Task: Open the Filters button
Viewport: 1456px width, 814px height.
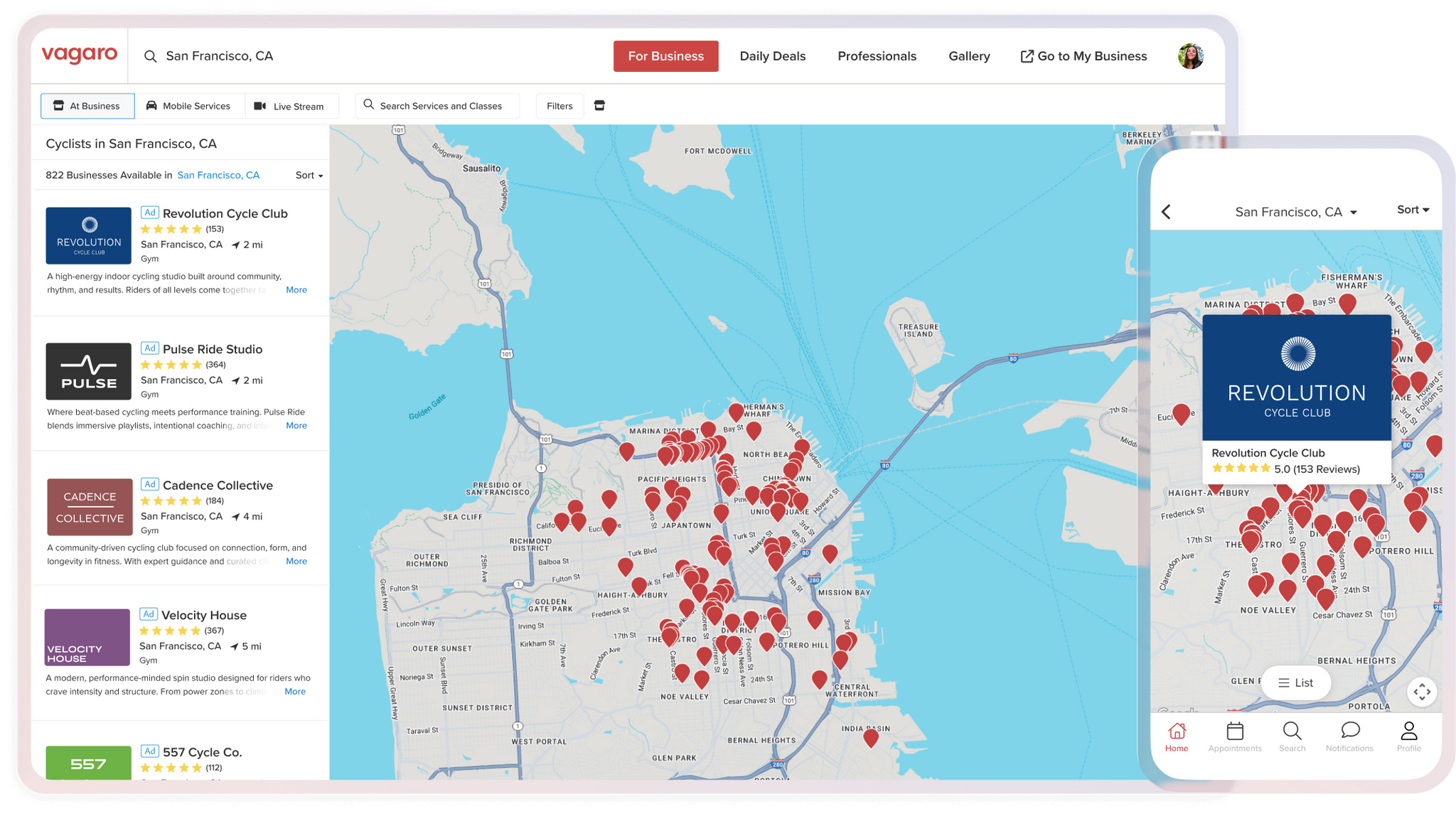Action: pyautogui.click(x=560, y=106)
